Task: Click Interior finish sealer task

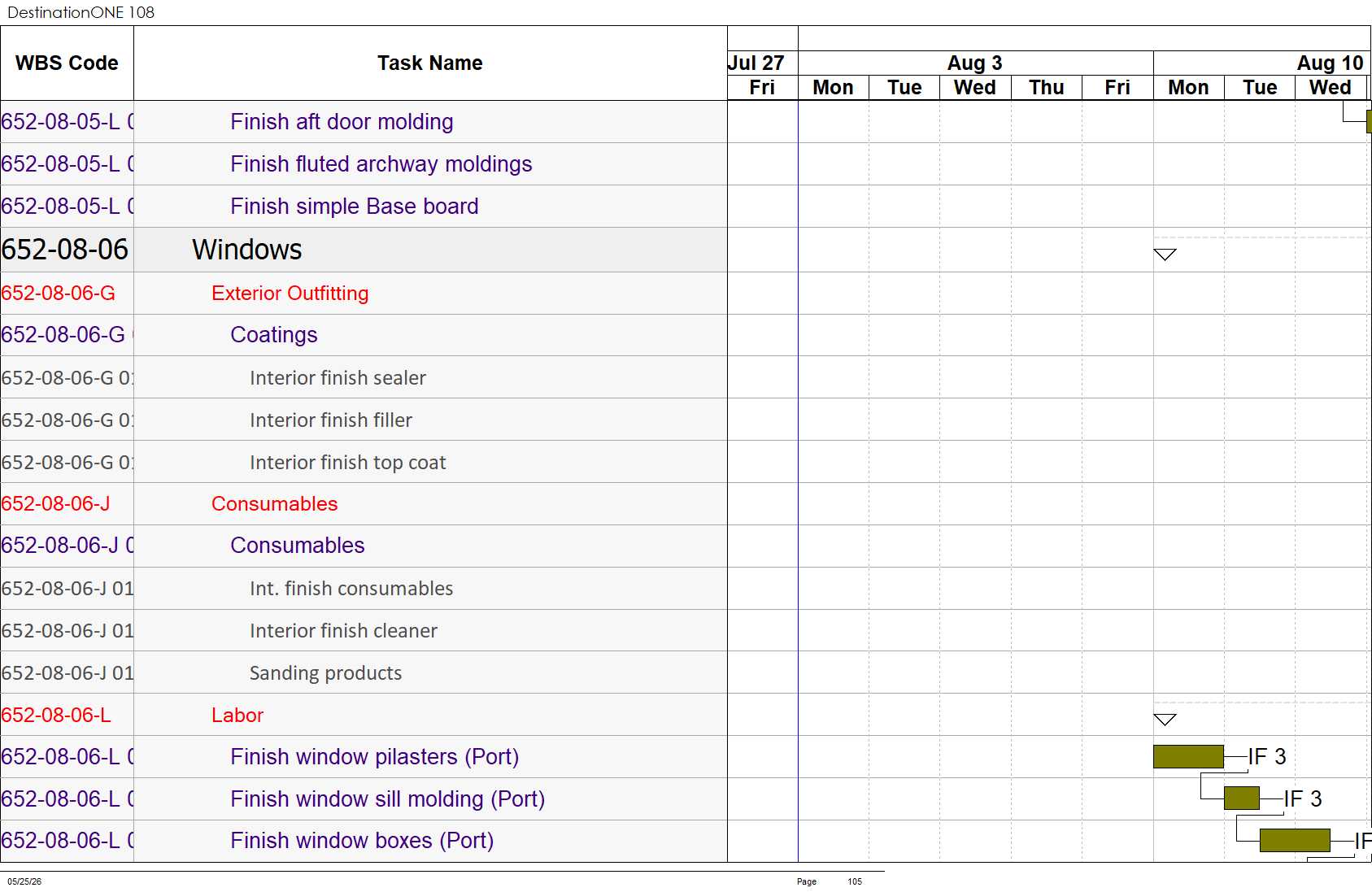Action: pyautogui.click(x=338, y=378)
